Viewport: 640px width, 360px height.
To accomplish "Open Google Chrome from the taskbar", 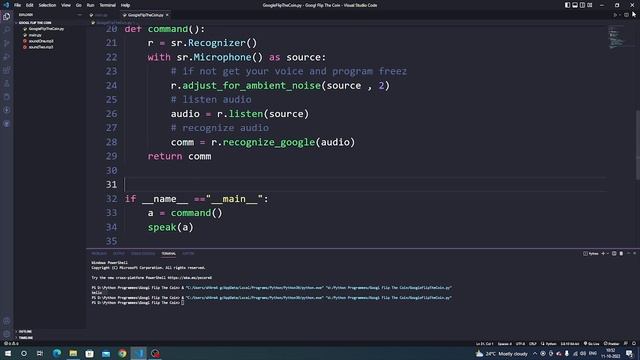I will pyautogui.click(x=122, y=353).
